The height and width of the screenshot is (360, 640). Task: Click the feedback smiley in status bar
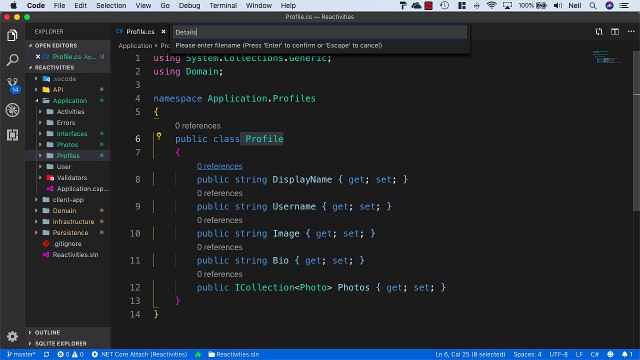[610, 354]
